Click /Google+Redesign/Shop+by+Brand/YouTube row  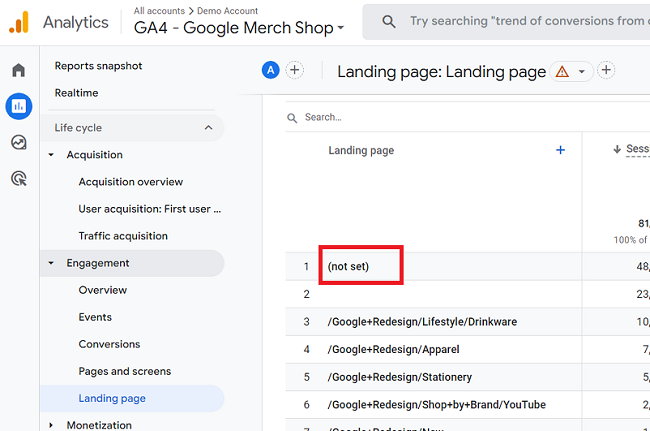pyautogui.click(x=468, y=404)
